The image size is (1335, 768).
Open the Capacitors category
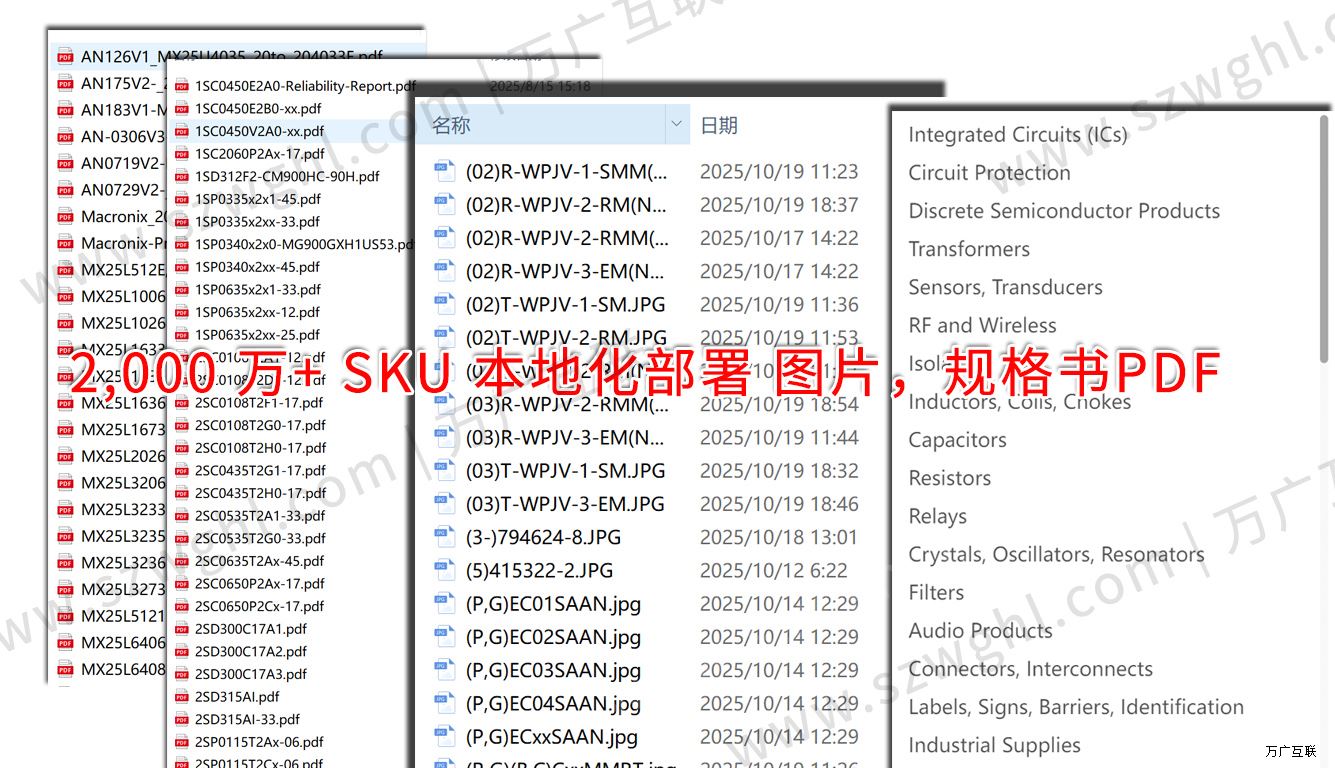957,440
